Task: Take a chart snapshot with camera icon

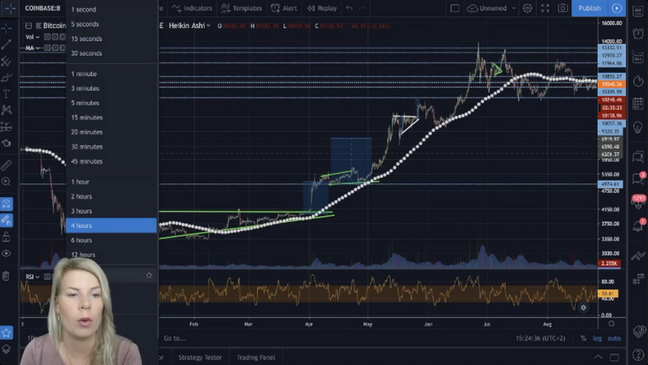Action: click(562, 8)
